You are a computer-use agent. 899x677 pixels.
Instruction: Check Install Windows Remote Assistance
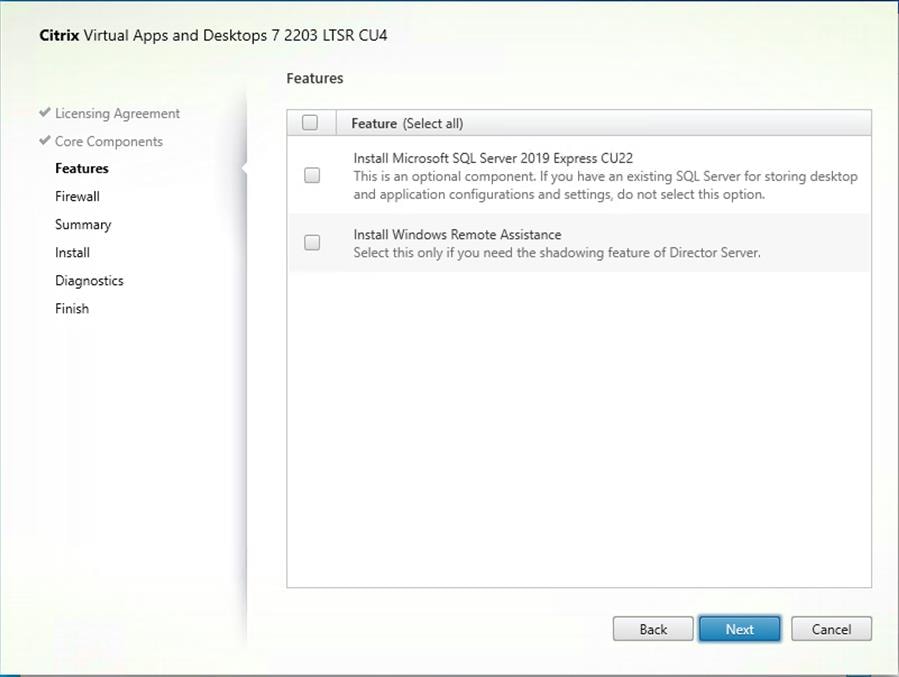click(311, 243)
